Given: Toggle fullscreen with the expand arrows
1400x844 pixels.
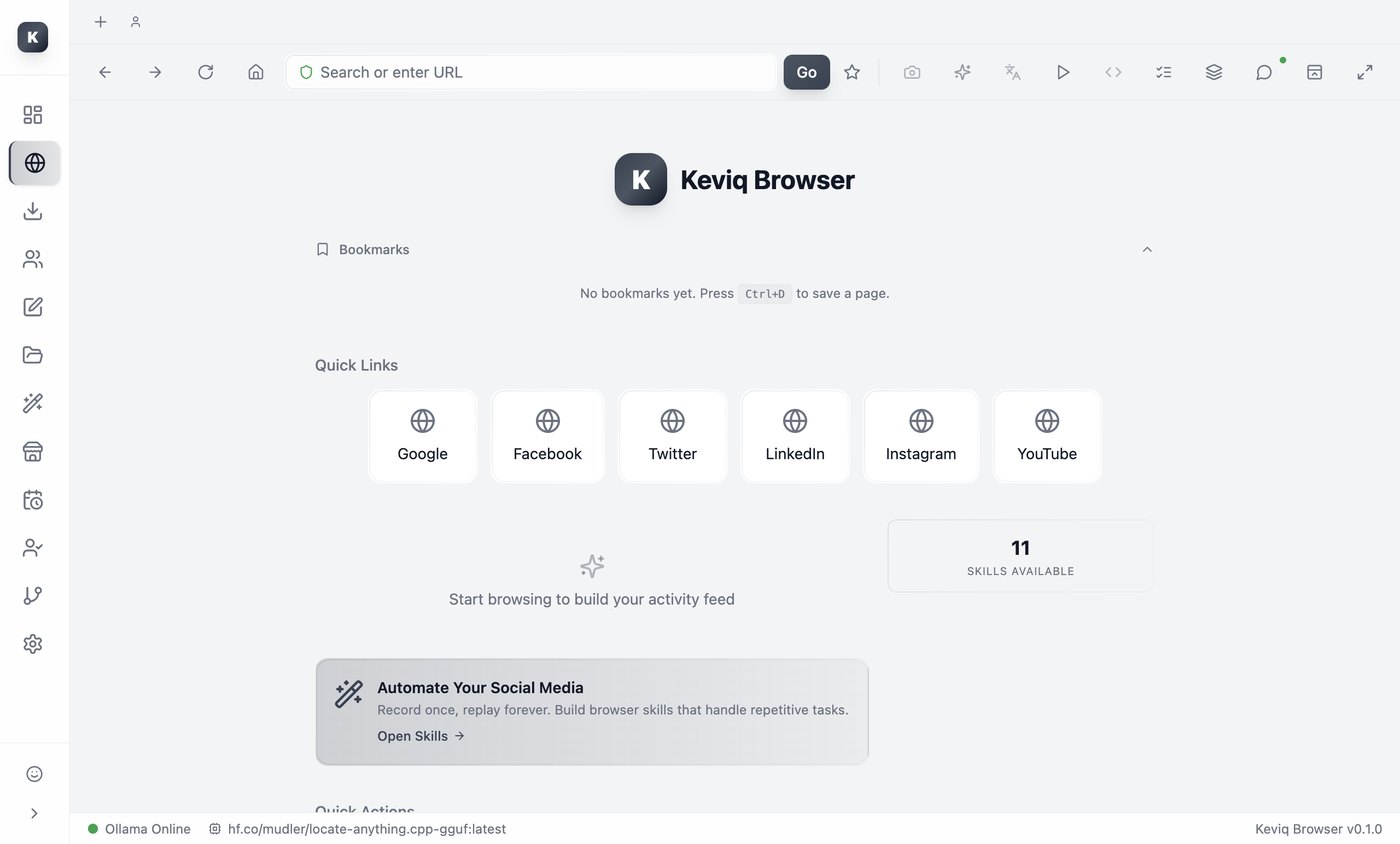Looking at the screenshot, I should (x=1365, y=72).
